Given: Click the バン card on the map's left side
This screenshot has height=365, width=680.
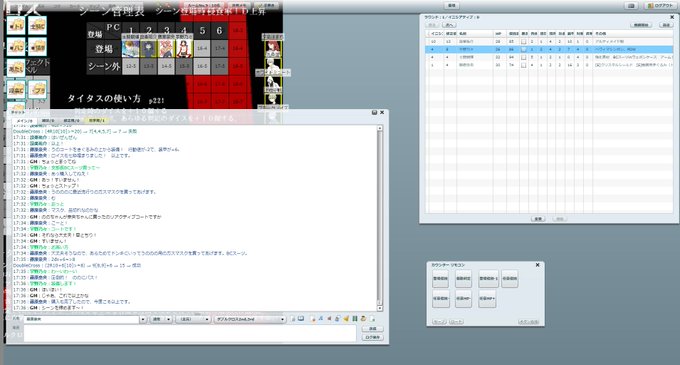Looking at the screenshot, I should (16, 46).
